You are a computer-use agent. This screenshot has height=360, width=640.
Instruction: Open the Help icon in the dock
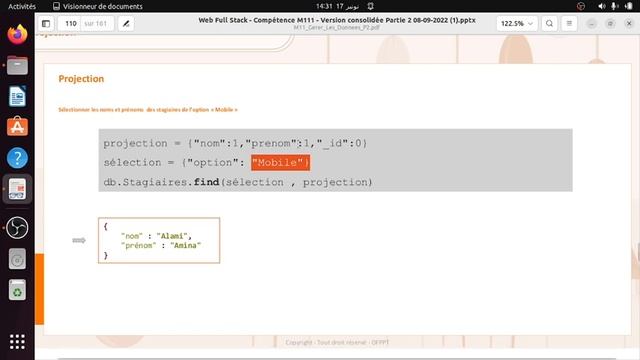click(17, 158)
